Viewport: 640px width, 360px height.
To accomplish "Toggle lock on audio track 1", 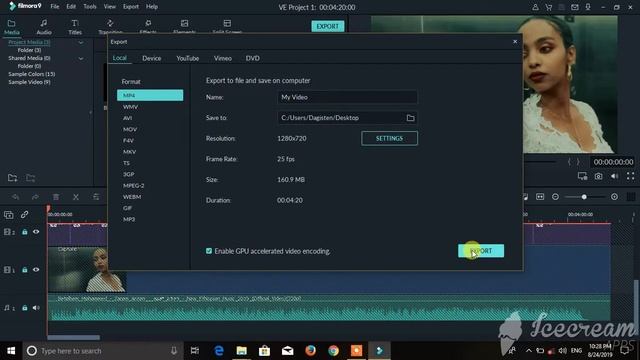I will pyautogui.click(x=24, y=308).
